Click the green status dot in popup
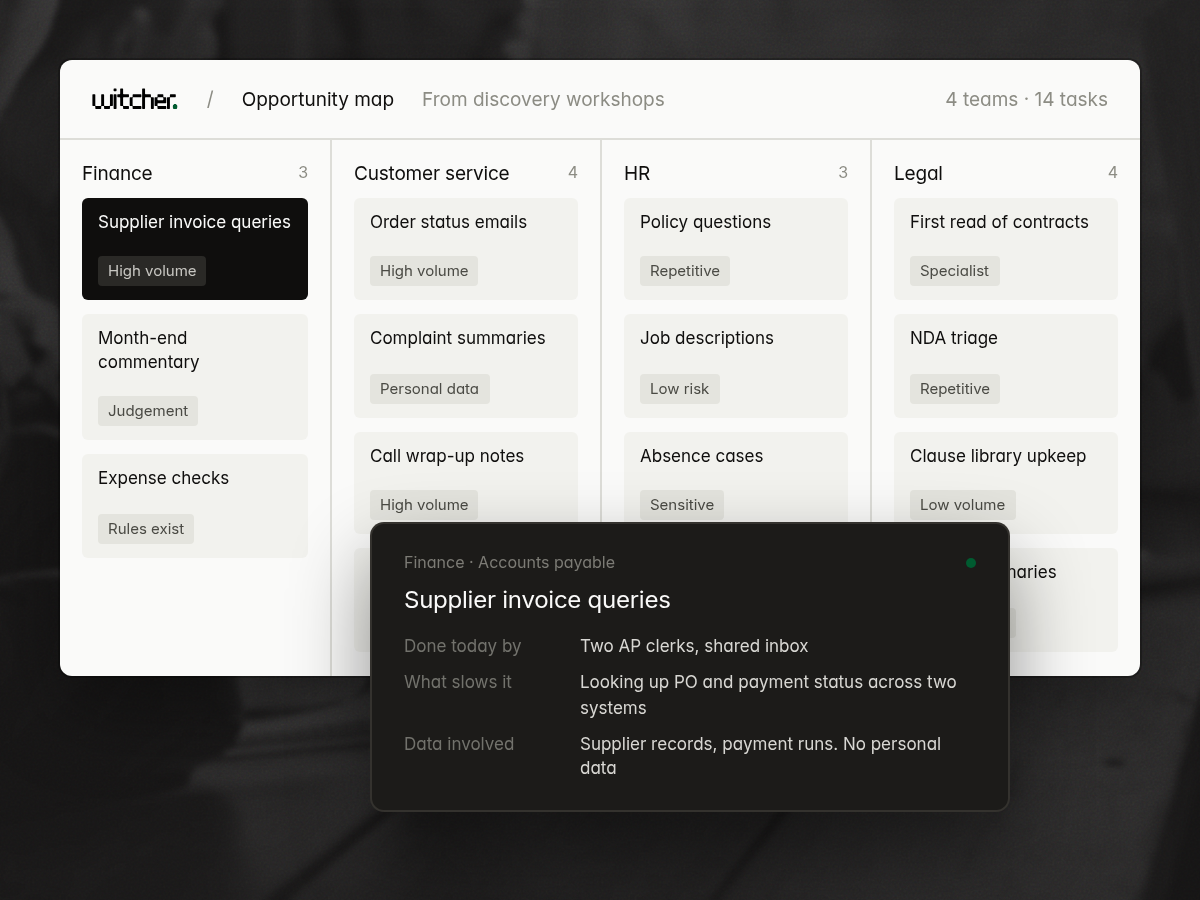Image resolution: width=1200 pixels, height=900 pixels. 970,563
